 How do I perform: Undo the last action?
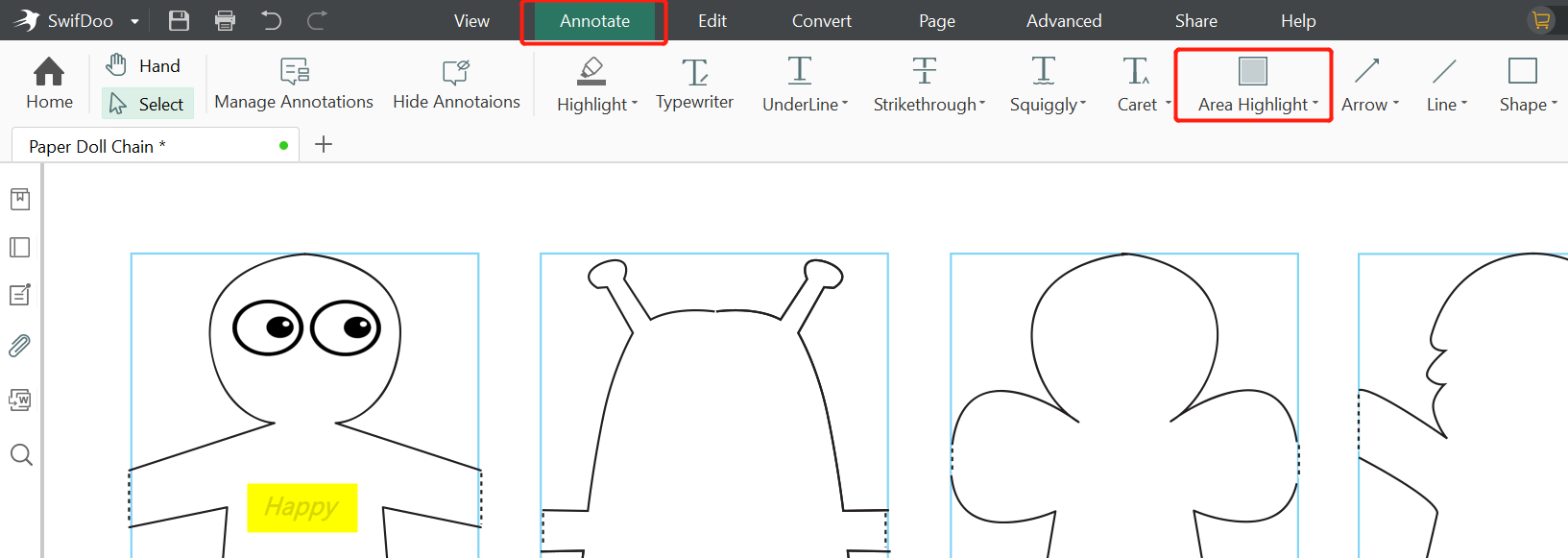click(272, 20)
